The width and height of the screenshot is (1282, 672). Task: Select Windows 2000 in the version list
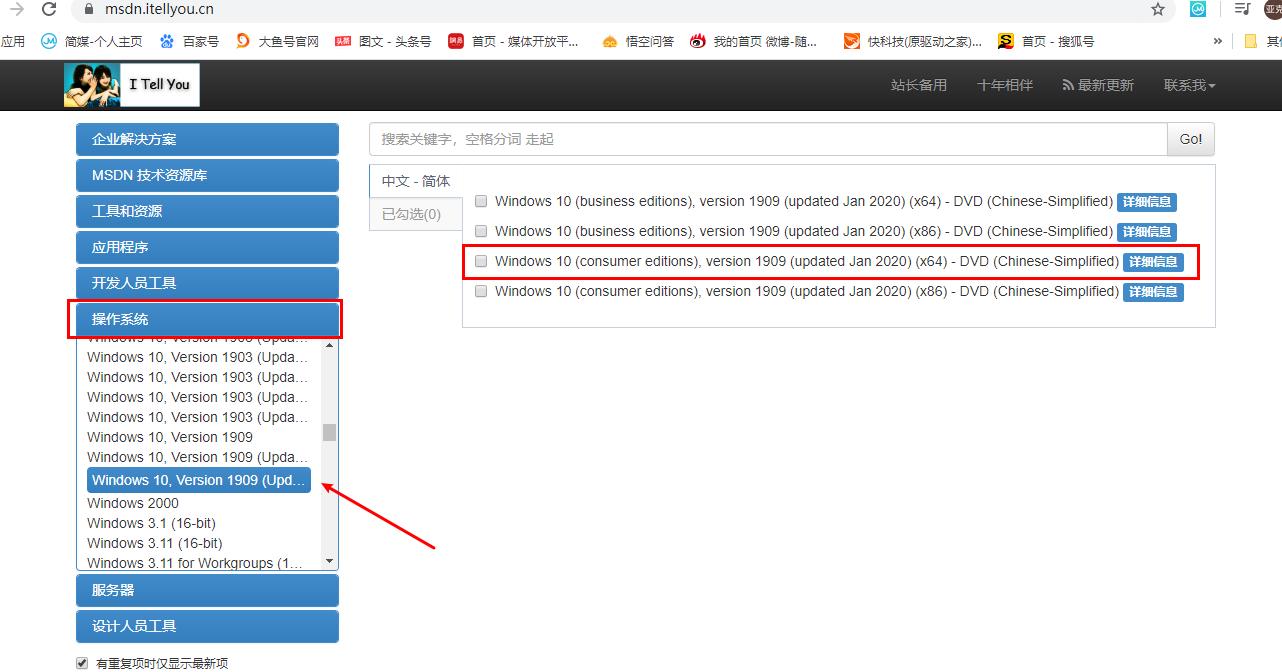click(x=133, y=503)
